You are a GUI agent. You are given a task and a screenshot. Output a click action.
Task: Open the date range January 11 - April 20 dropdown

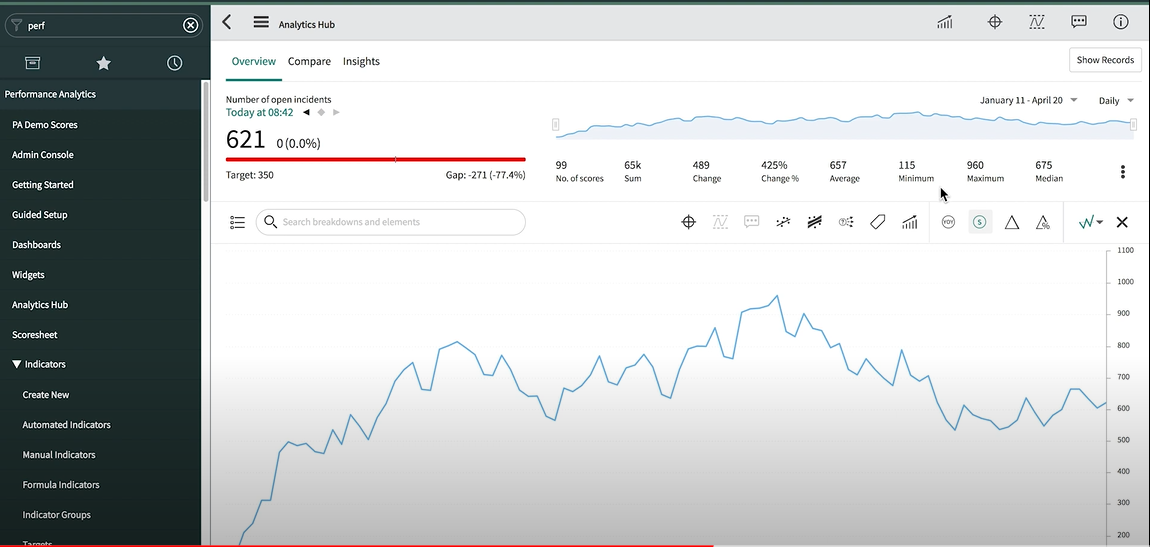click(x=1028, y=100)
